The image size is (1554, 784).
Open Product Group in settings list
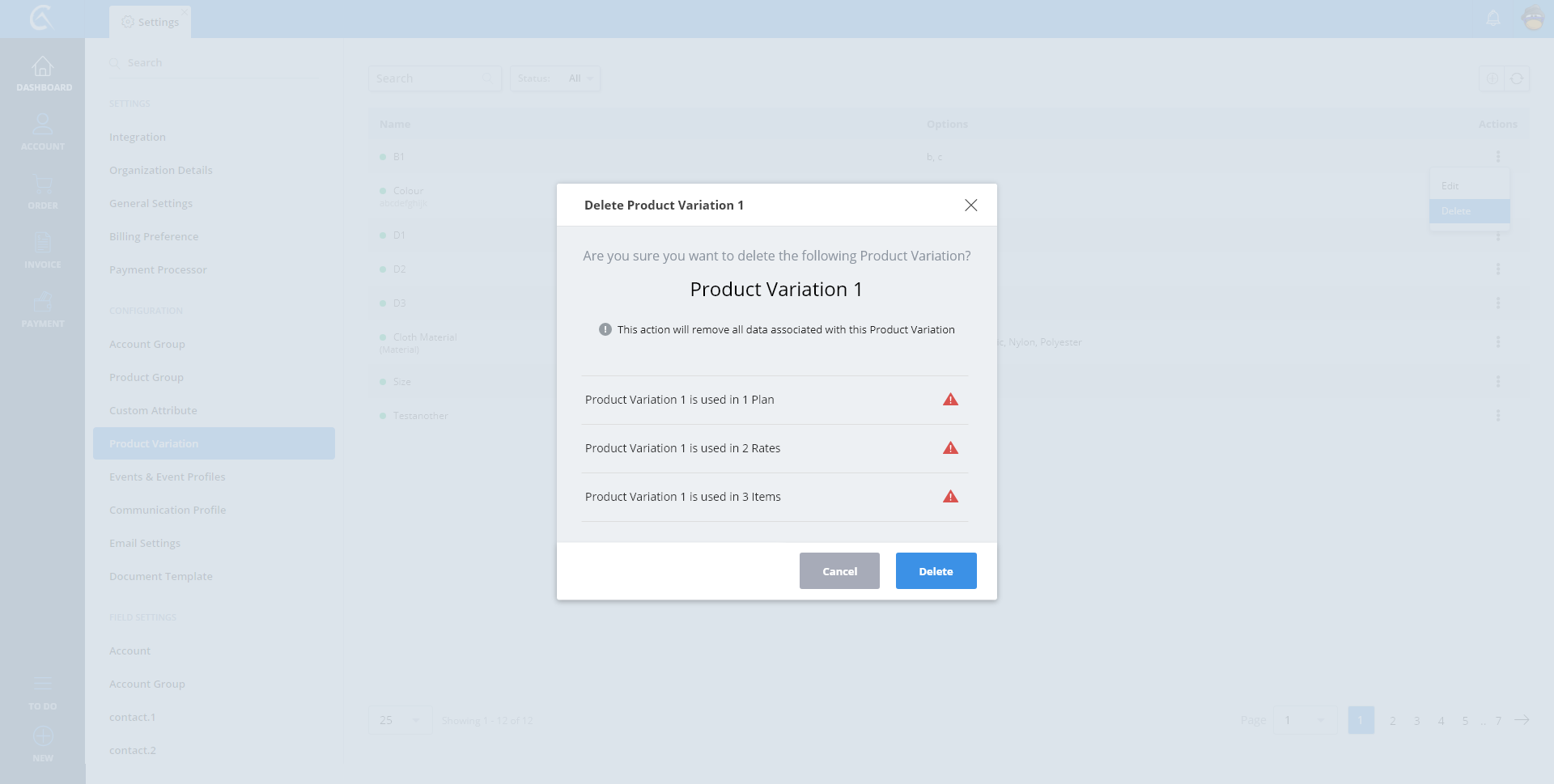(146, 377)
